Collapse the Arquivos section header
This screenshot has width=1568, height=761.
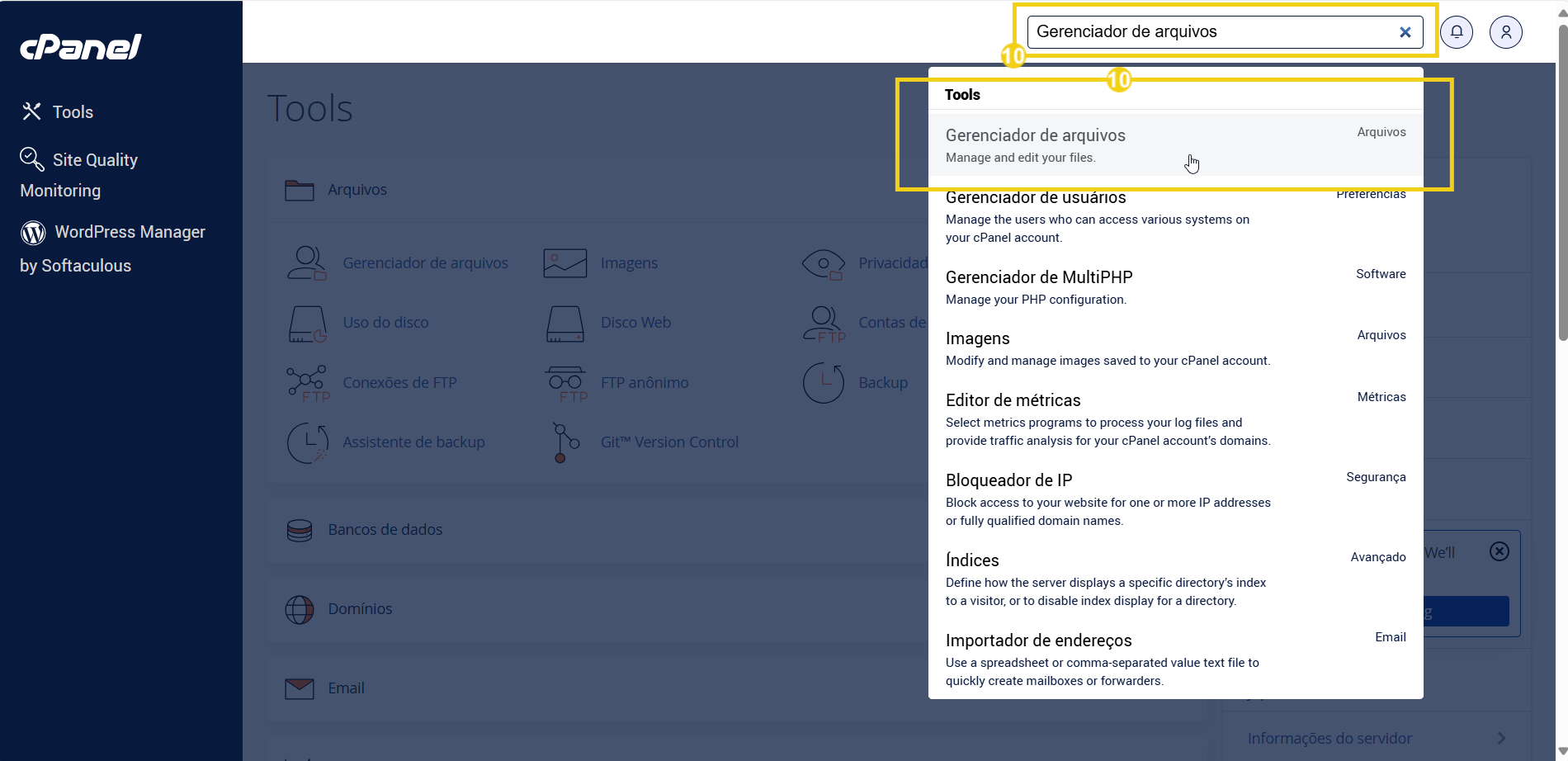(x=357, y=190)
